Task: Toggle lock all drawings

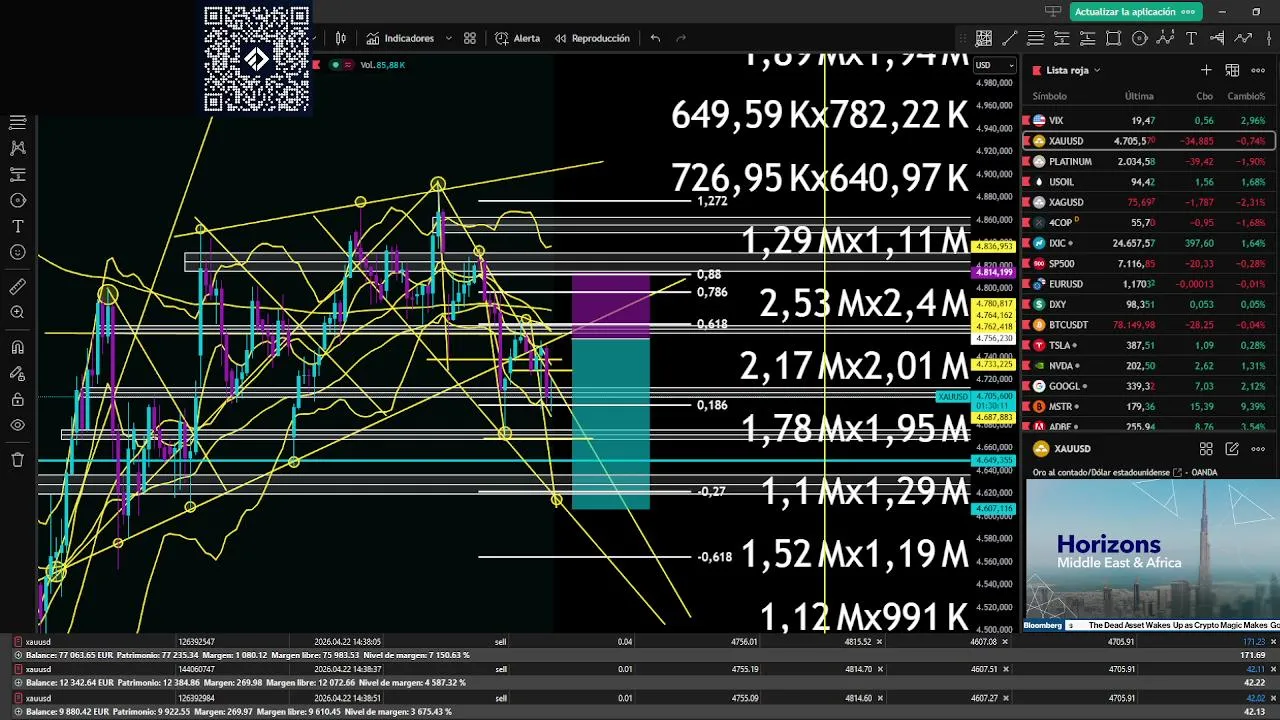Action: 17,399
